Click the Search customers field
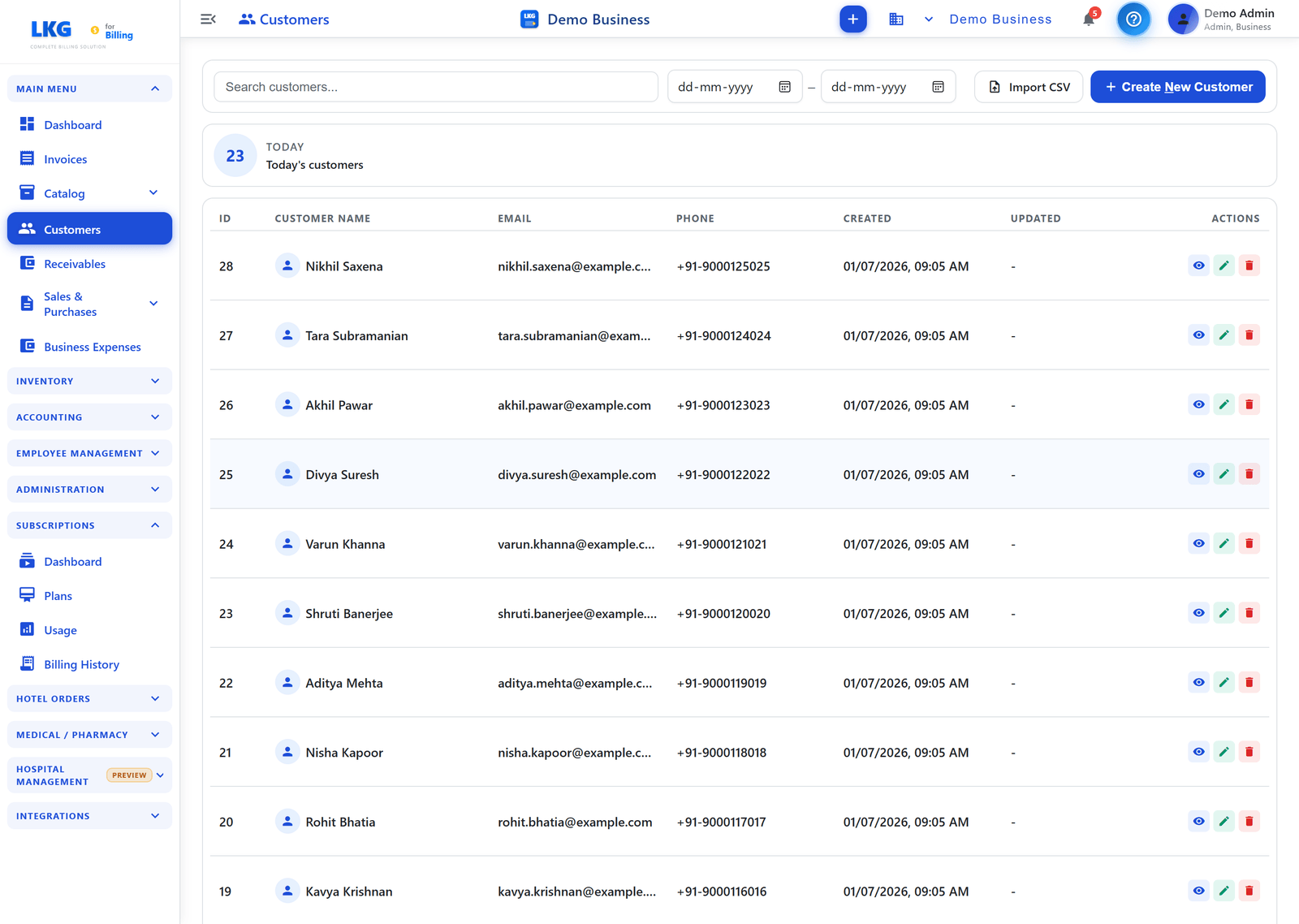Screen dimensions: 1299x924 [436, 87]
